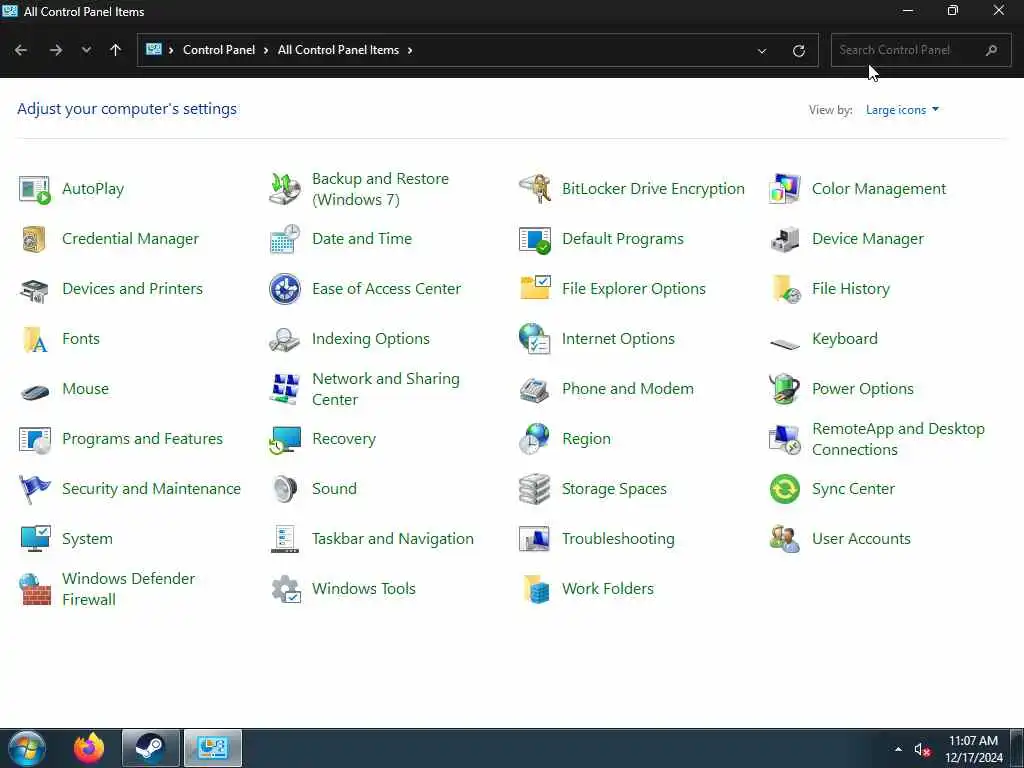Open the Security and Maintenance link

(x=152, y=489)
